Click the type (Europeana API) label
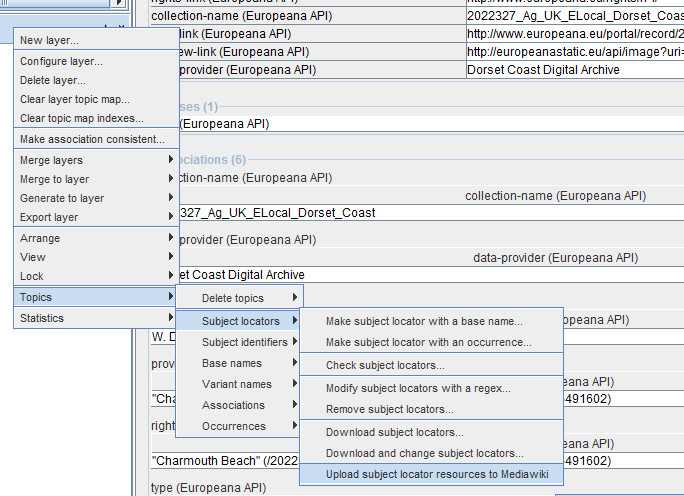684x496 pixels. point(209,488)
